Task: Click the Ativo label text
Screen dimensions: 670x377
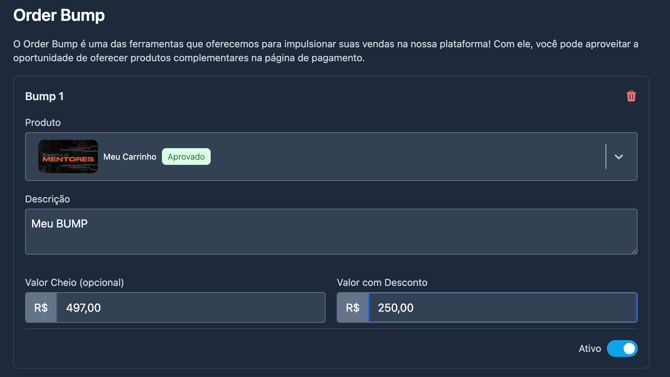Action: 590,349
